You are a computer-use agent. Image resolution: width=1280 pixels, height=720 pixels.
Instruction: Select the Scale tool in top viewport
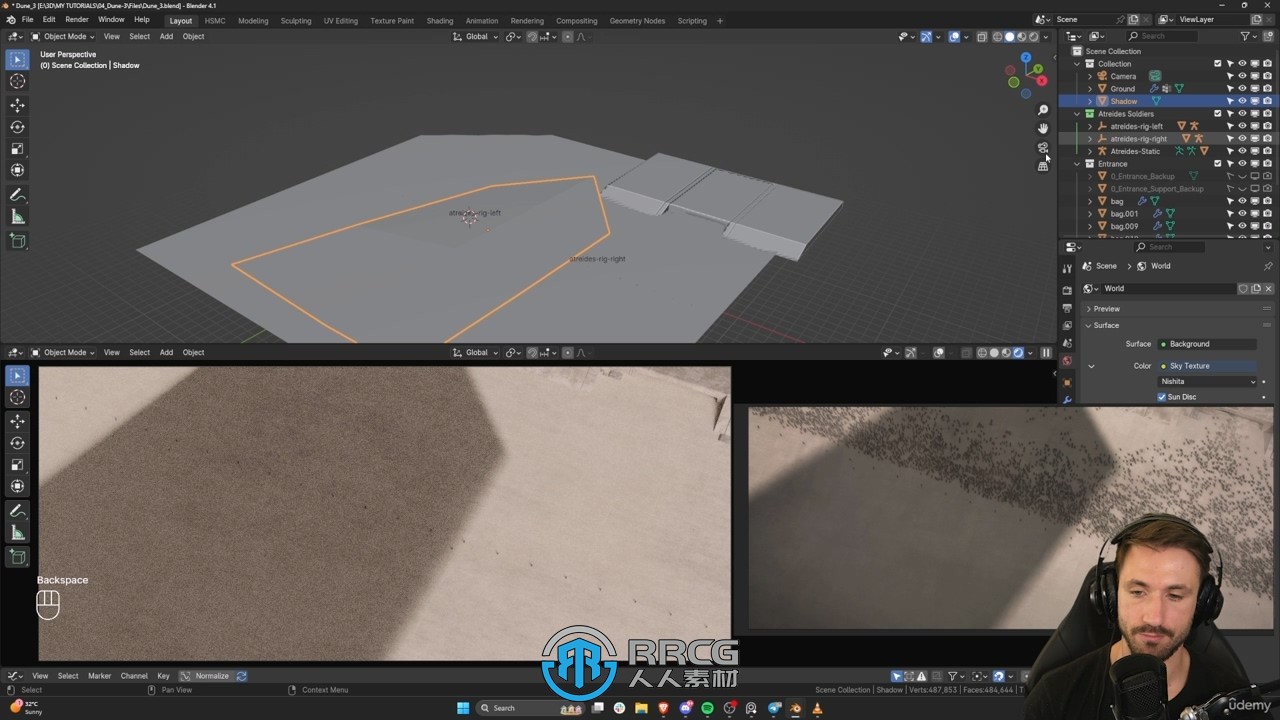[18, 149]
